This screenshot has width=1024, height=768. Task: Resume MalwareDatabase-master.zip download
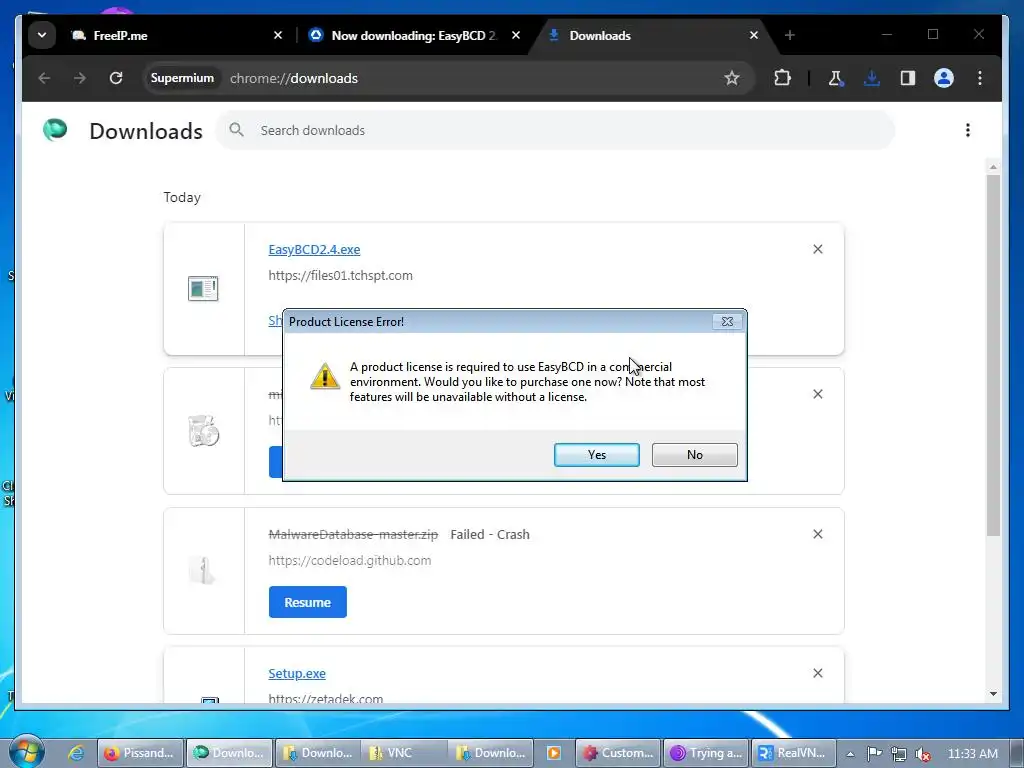(308, 602)
